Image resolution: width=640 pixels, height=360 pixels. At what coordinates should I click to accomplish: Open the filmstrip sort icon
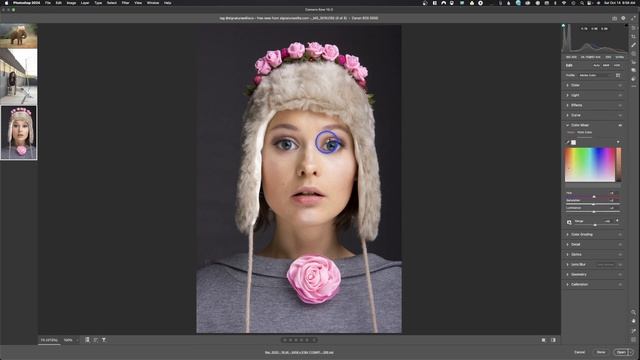coord(95,340)
